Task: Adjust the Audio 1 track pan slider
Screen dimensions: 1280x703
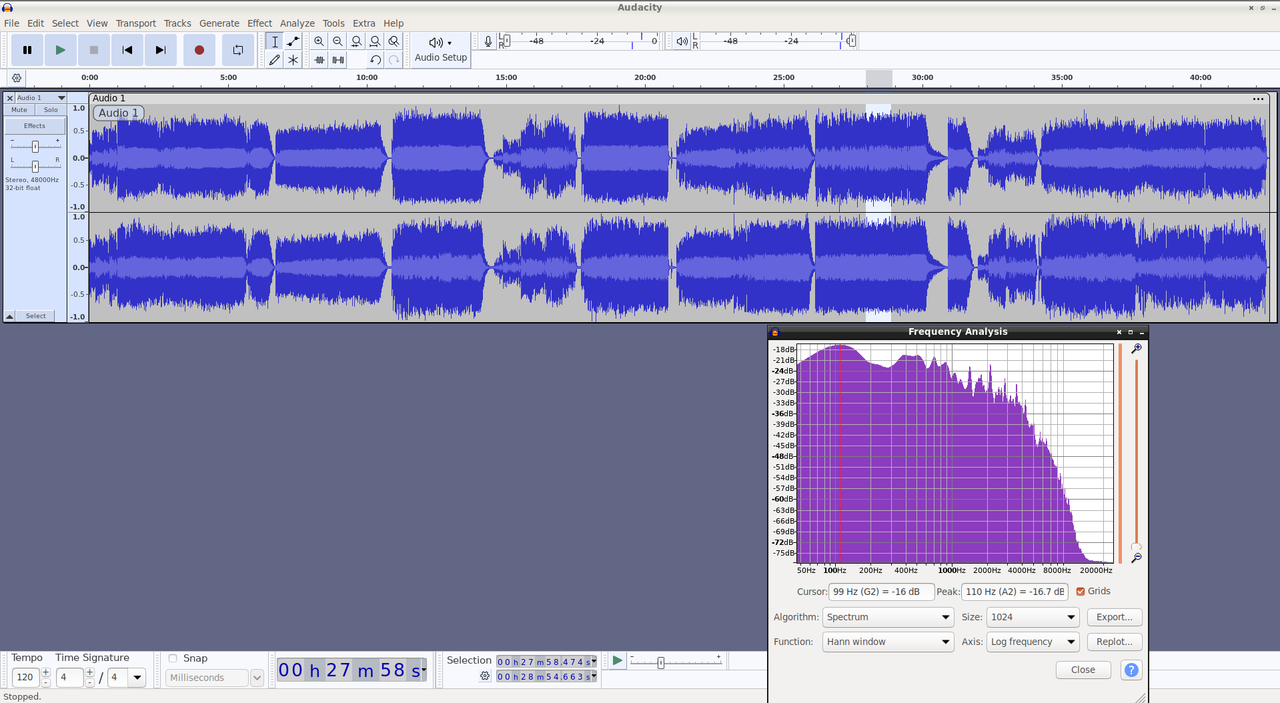Action: pyautogui.click(x=35, y=165)
